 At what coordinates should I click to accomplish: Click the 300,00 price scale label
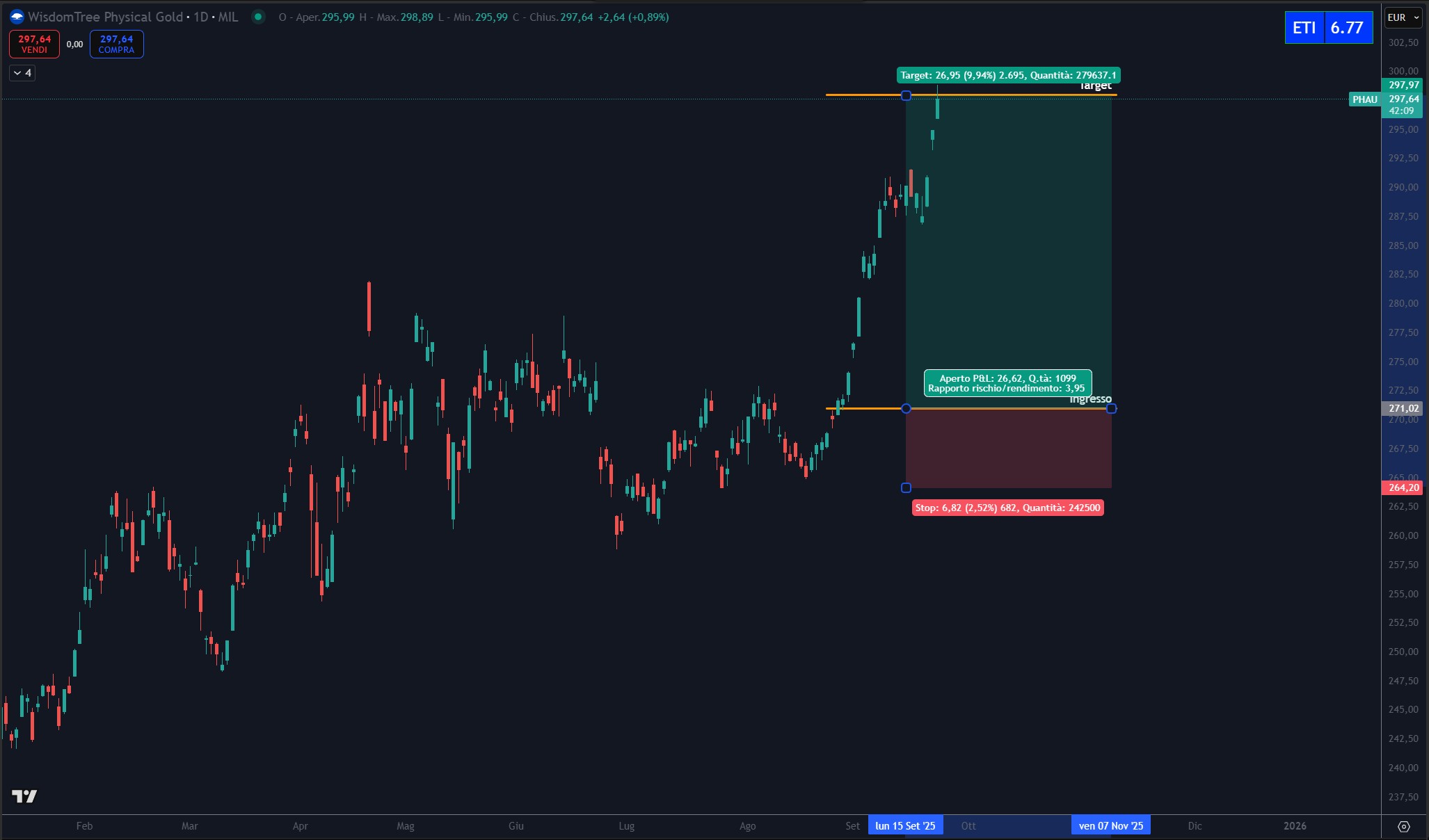pos(1403,71)
